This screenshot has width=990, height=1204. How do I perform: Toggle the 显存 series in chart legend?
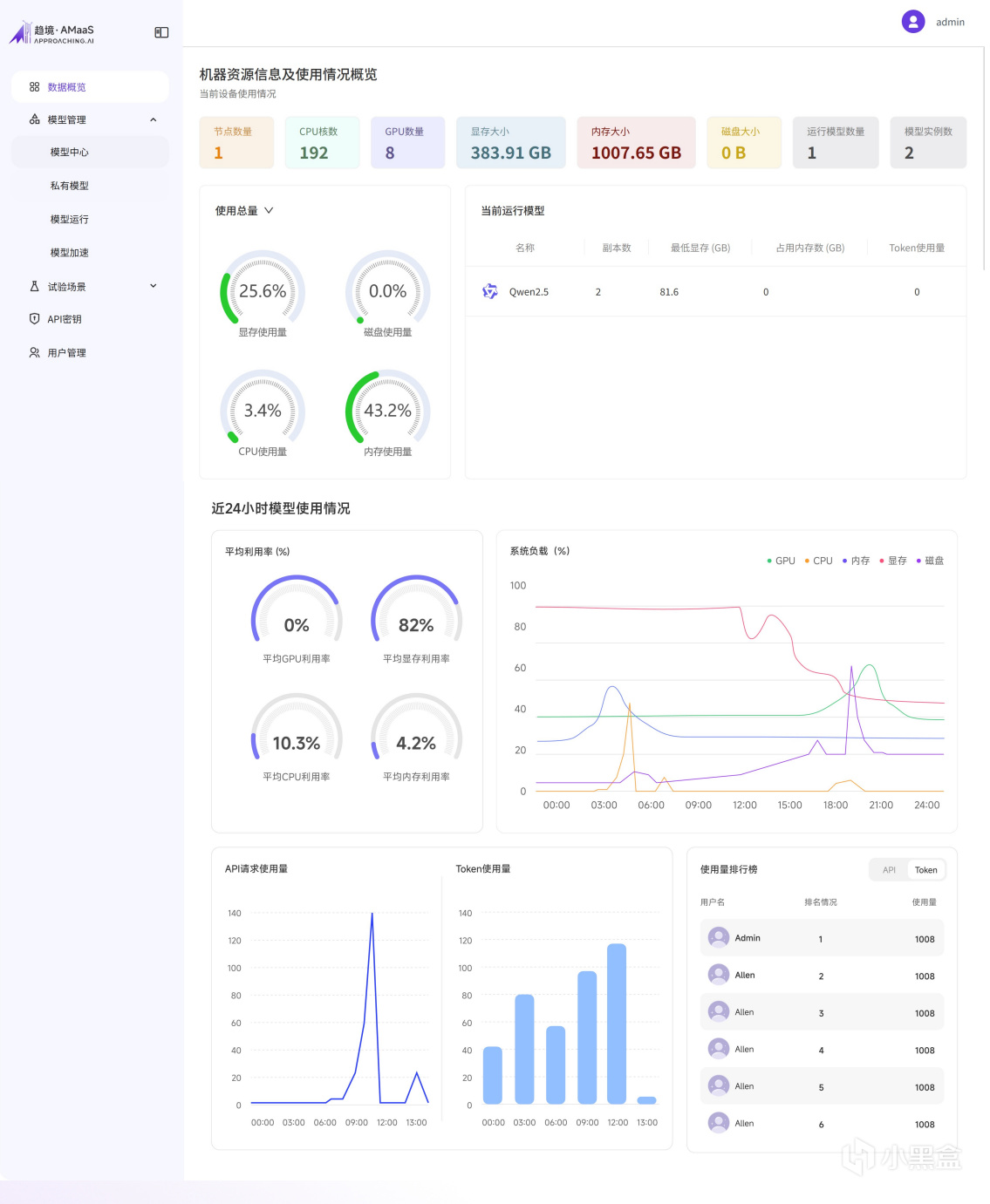coord(893,561)
